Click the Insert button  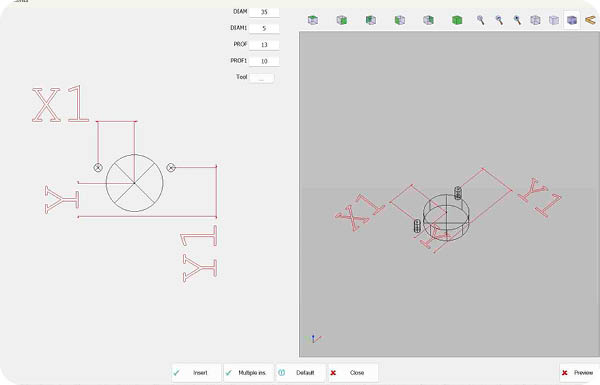click(x=196, y=372)
